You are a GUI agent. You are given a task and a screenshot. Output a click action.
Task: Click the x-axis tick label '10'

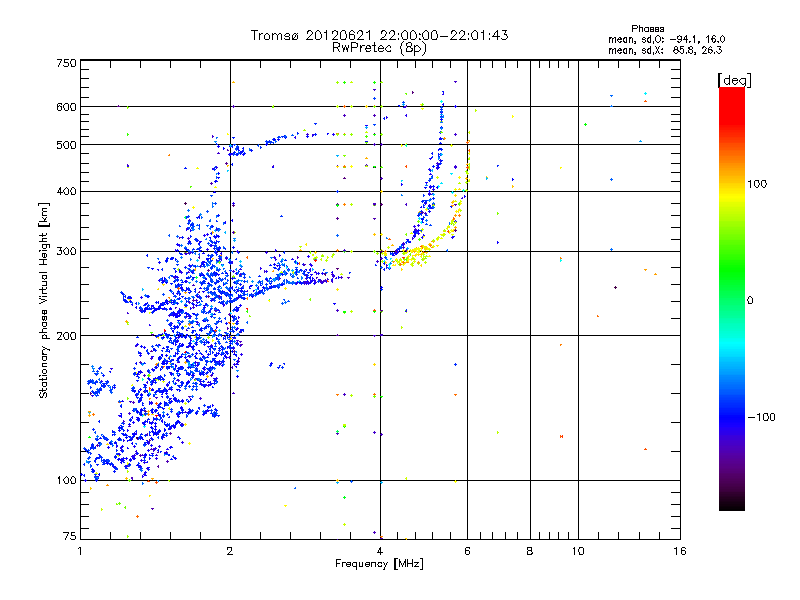pos(578,551)
